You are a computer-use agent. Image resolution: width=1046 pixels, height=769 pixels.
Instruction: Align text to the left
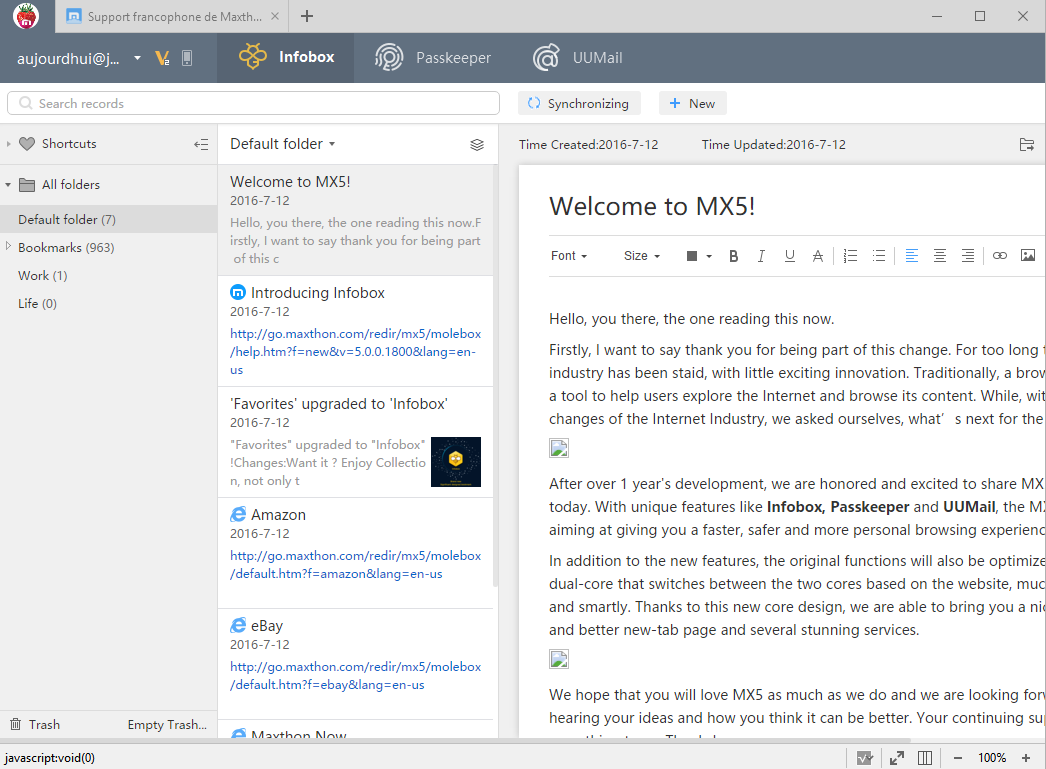[x=912, y=256]
